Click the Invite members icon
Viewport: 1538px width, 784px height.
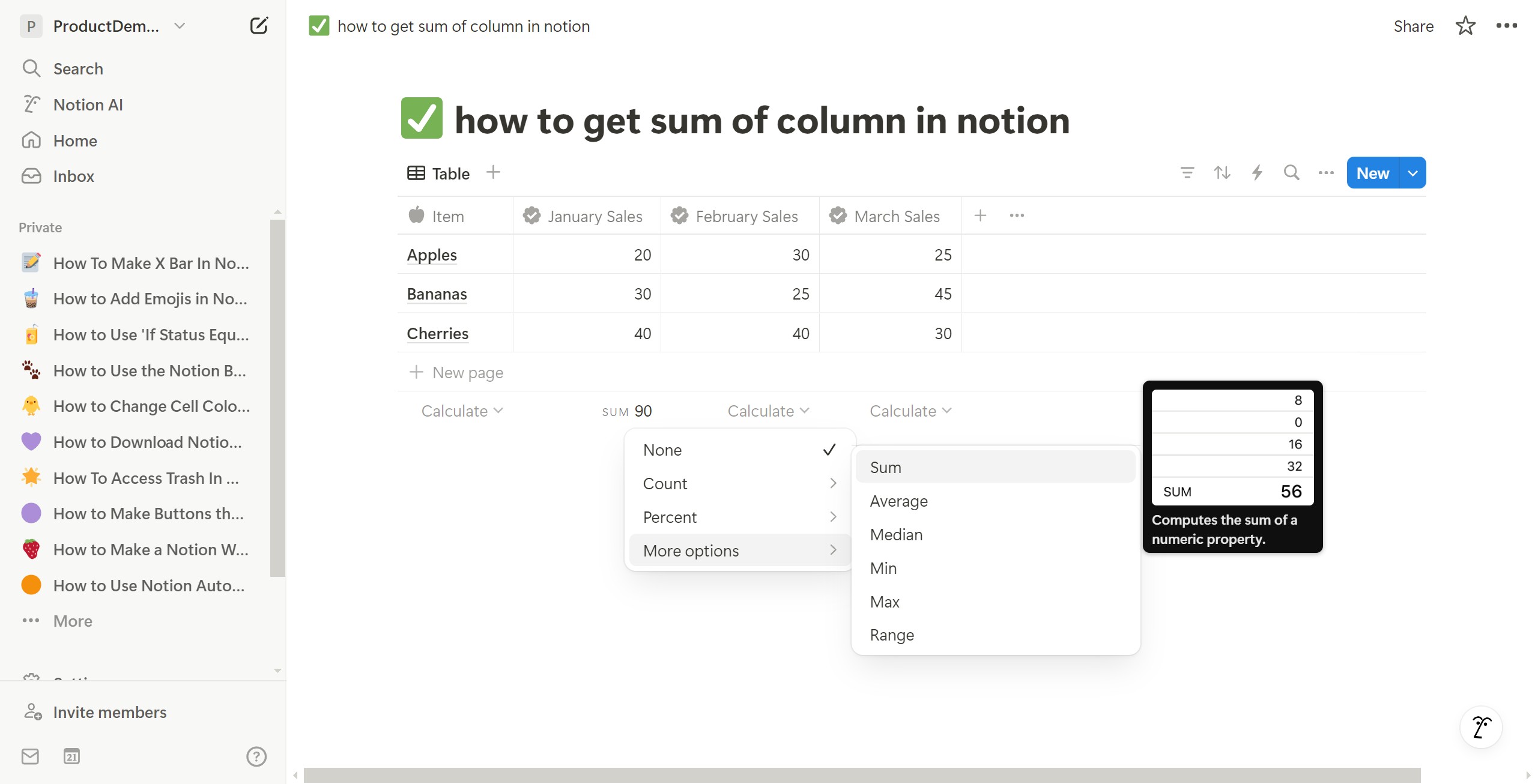pos(32,712)
